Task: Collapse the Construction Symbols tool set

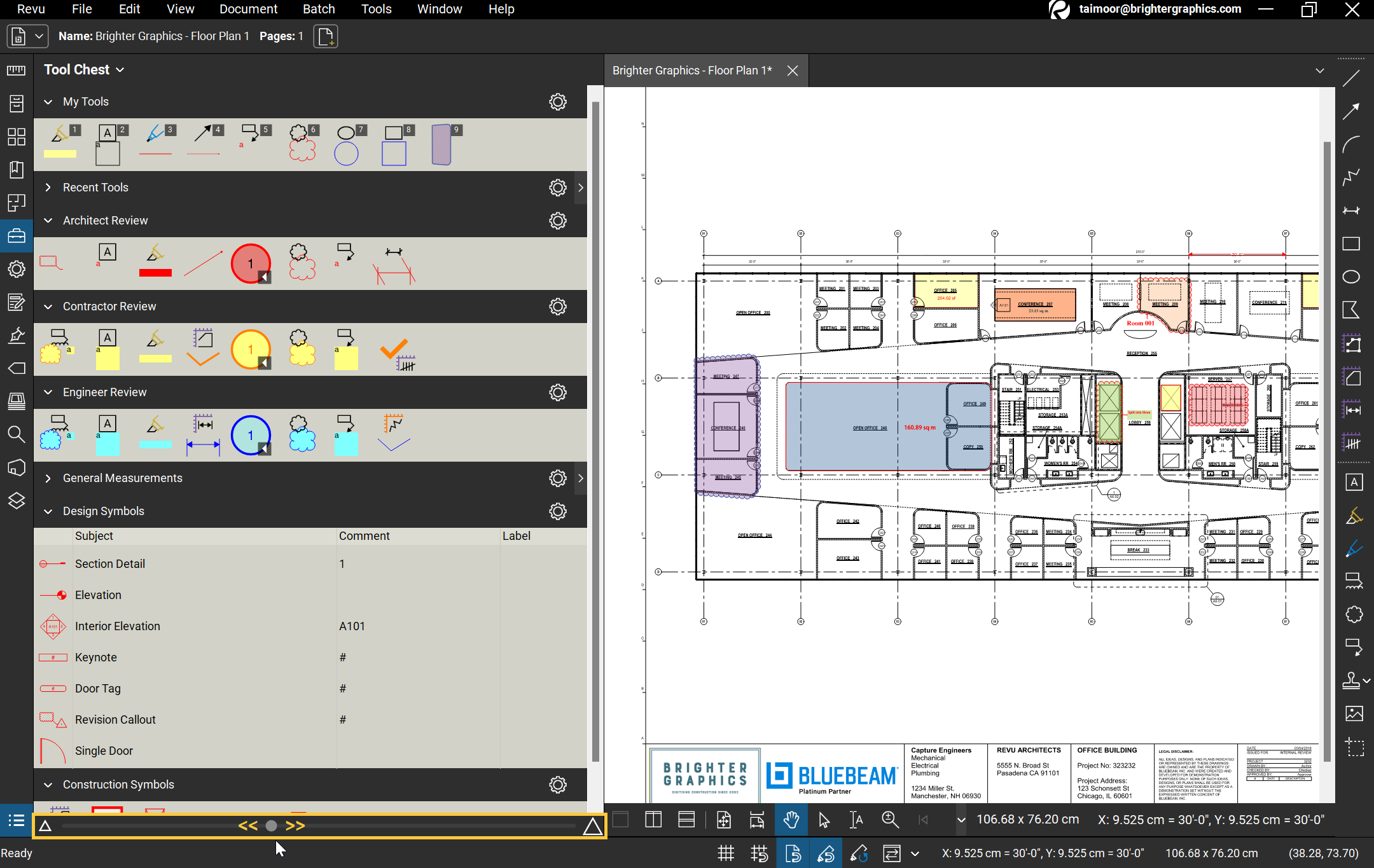Action: pyautogui.click(x=48, y=785)
